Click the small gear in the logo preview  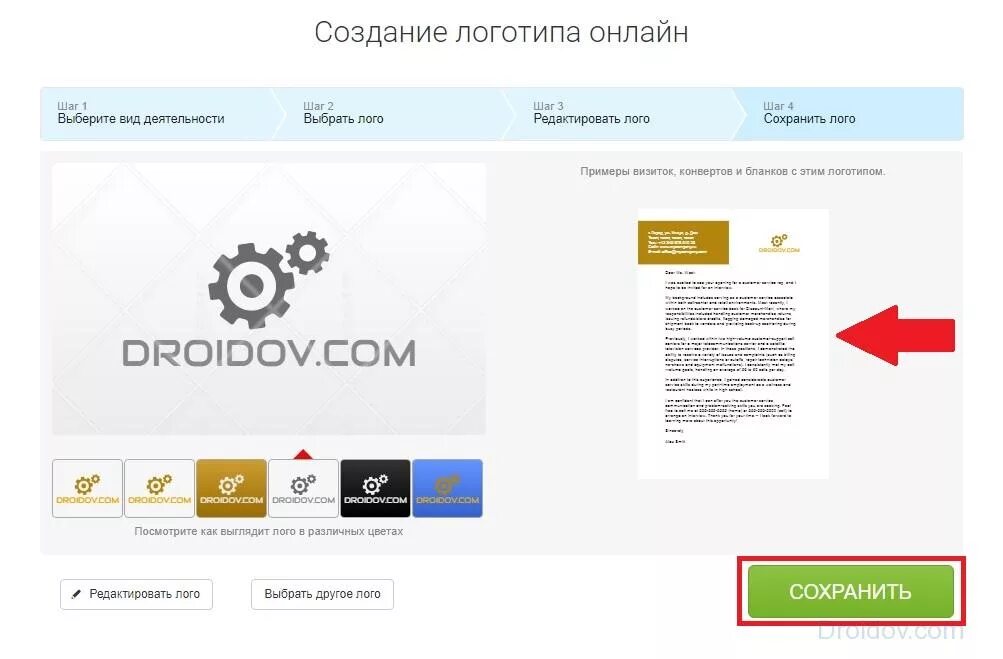click(308, 252)
